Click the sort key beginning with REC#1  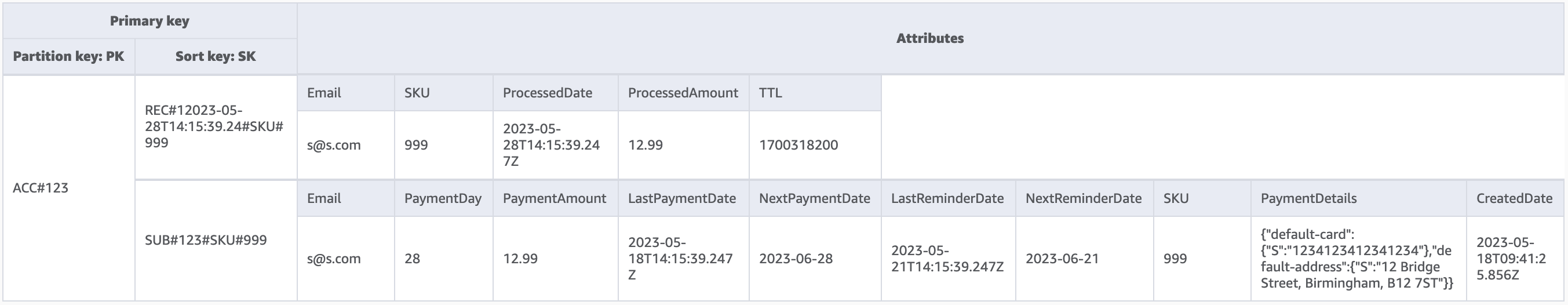[214, 126]
